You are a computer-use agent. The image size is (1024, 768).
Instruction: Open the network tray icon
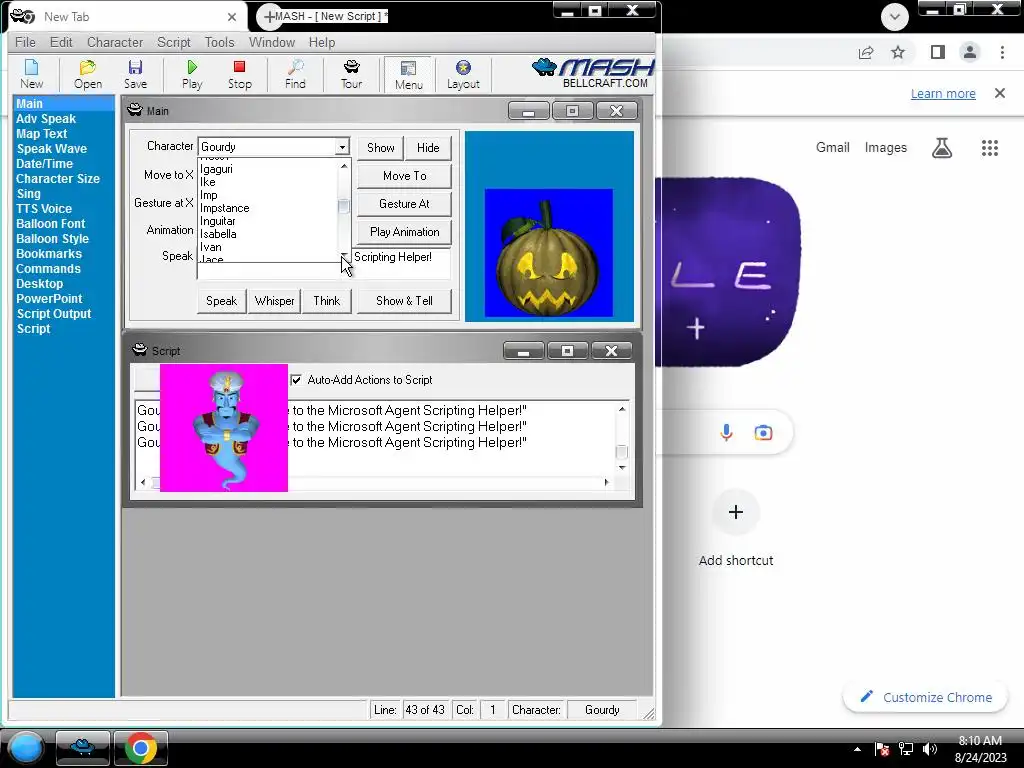(906, 749)
